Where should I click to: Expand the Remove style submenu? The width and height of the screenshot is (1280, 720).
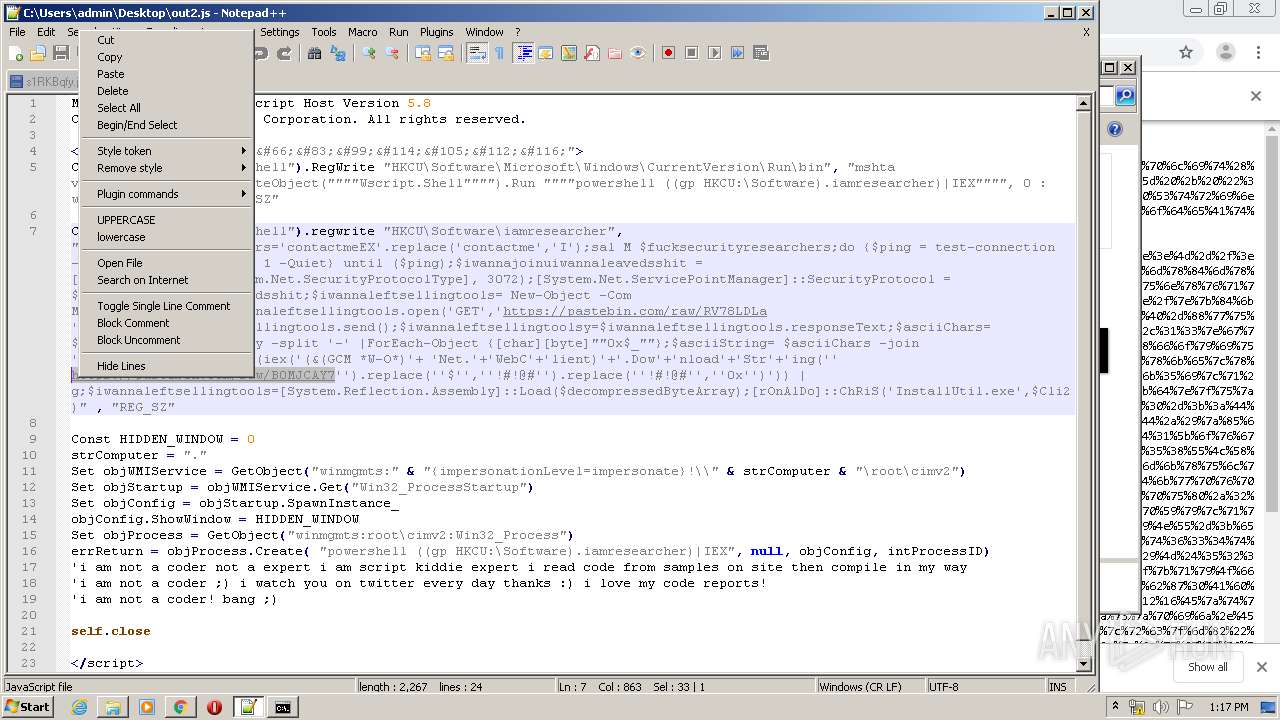pos(166,168)
